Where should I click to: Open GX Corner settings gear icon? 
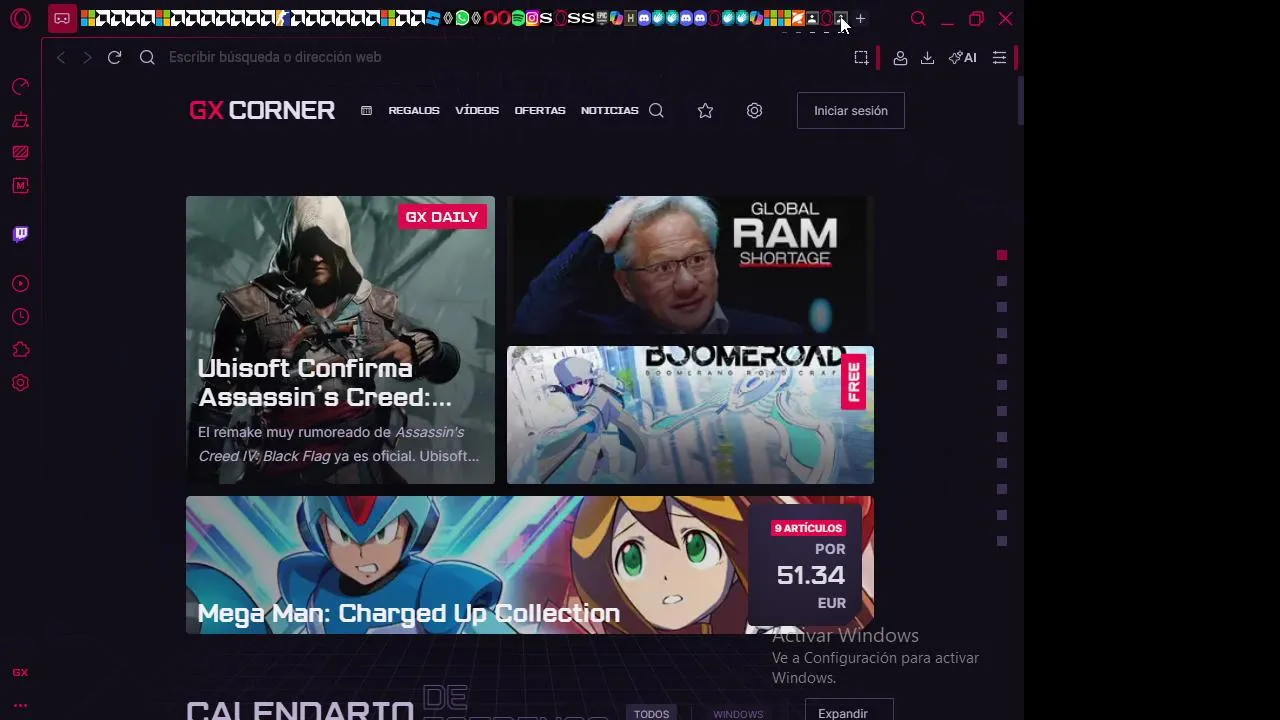[755, 111]
